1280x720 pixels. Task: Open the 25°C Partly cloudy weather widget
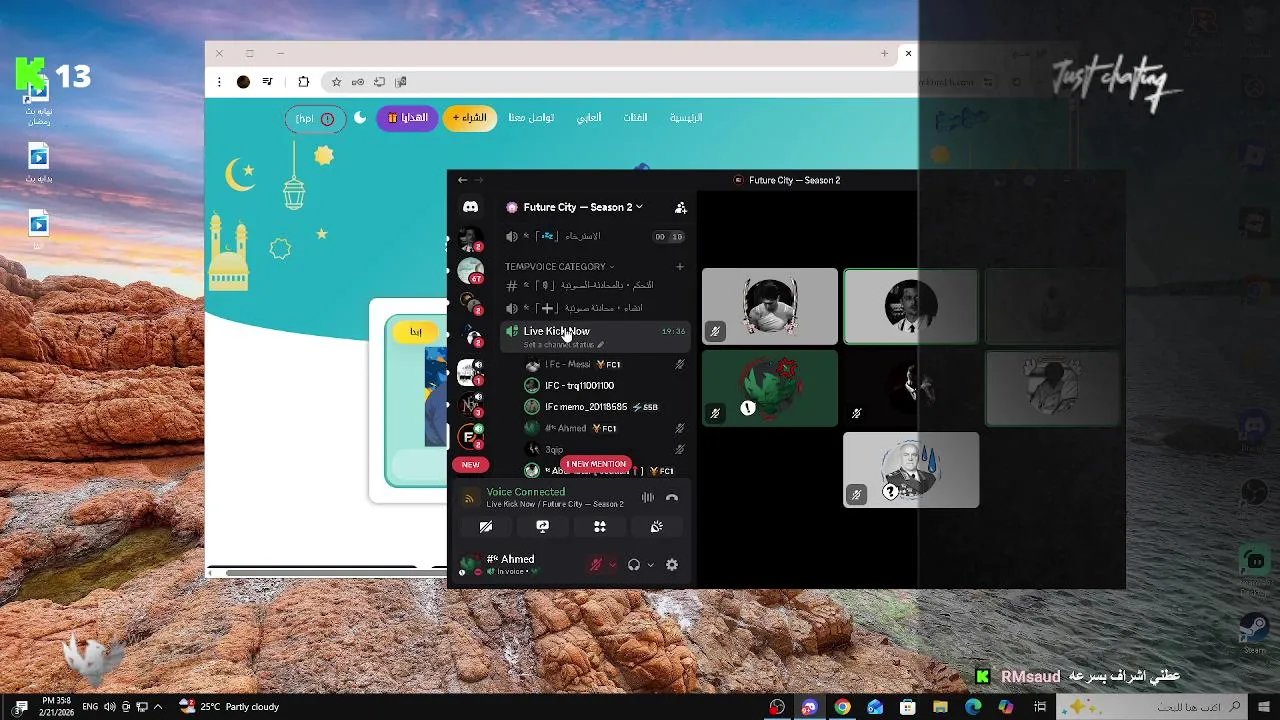(229, 707)
